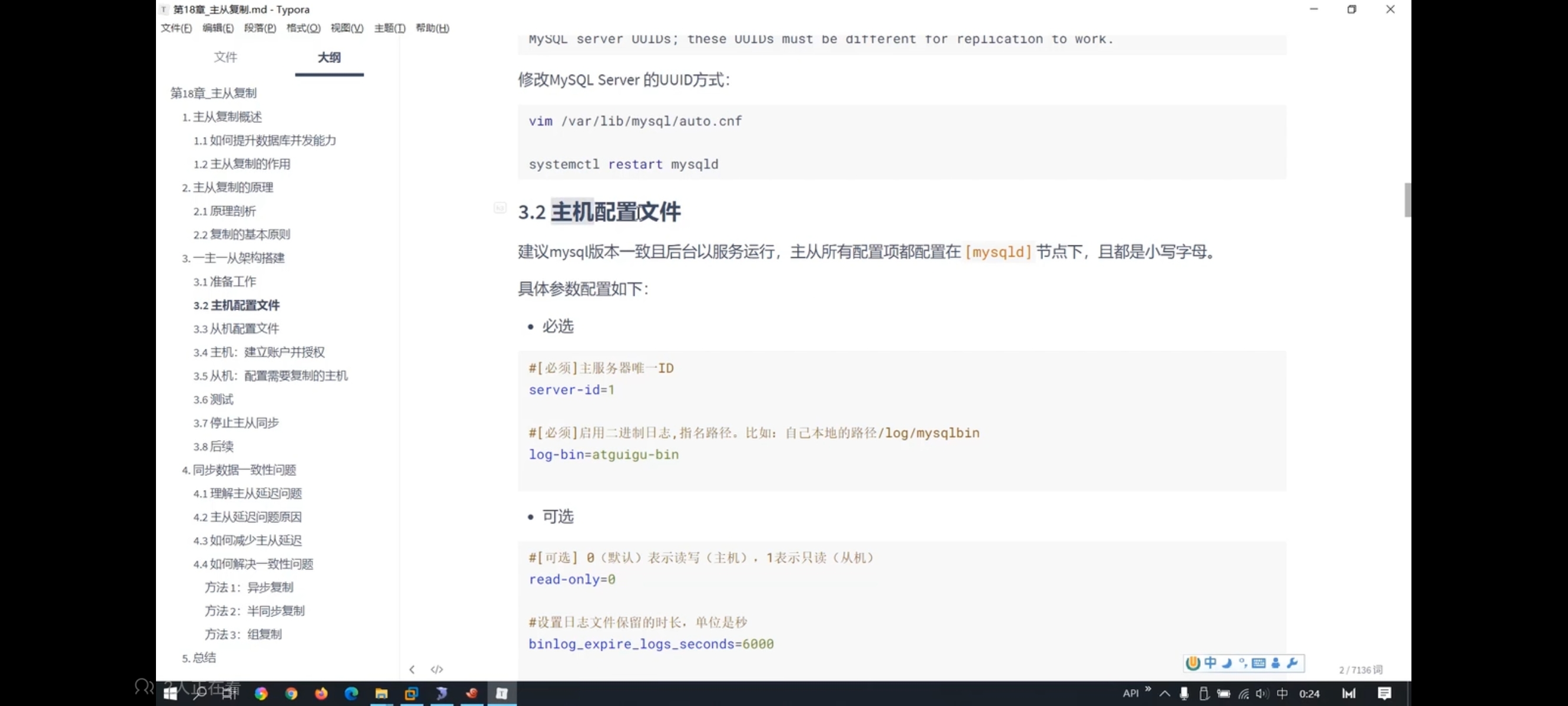The height and width of the screenshot is (706, 1568).
Task: Open the VirtualBox/VMware icon in the taskbar
Action: pos(411,693)
